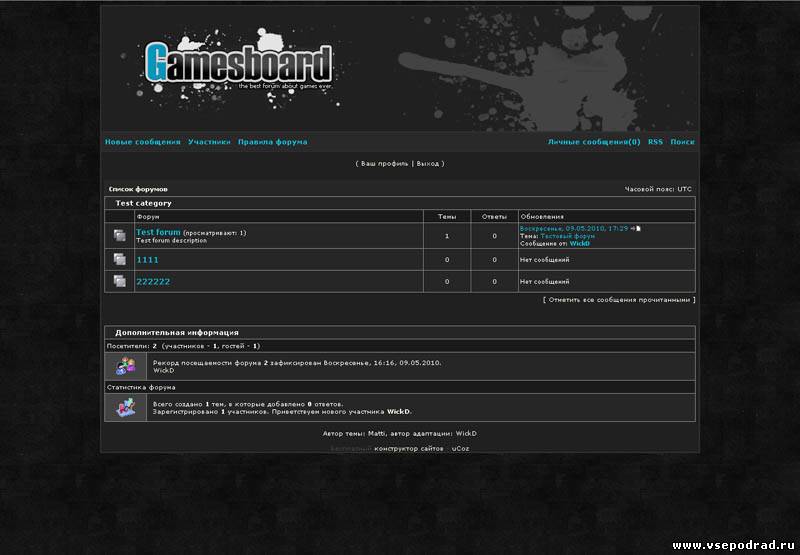800x555 pixels.
Task: Click Нет сообщений in 222222 row
Action: 544,282
